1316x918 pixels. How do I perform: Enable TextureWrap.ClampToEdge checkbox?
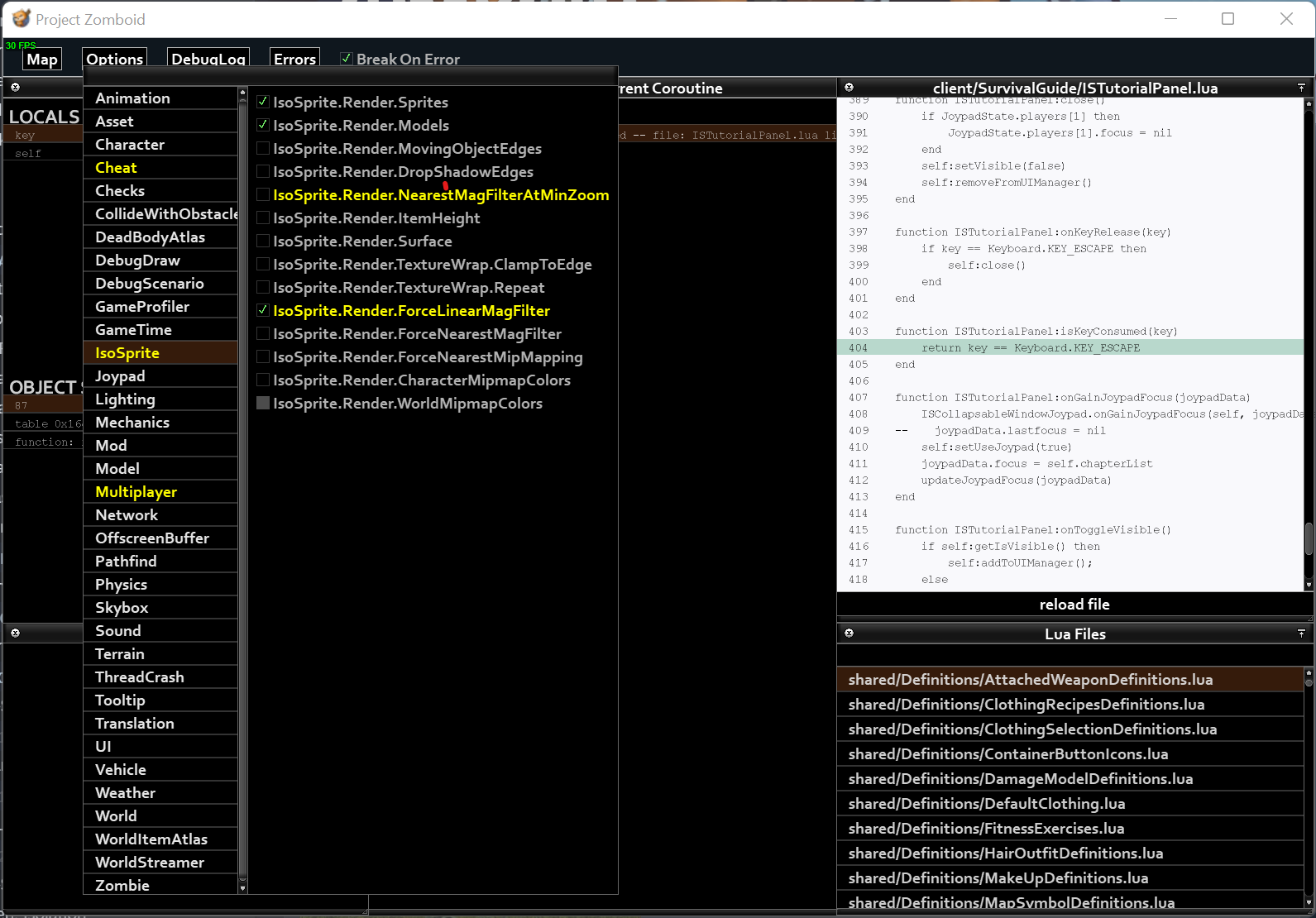[x=263, y=264]
